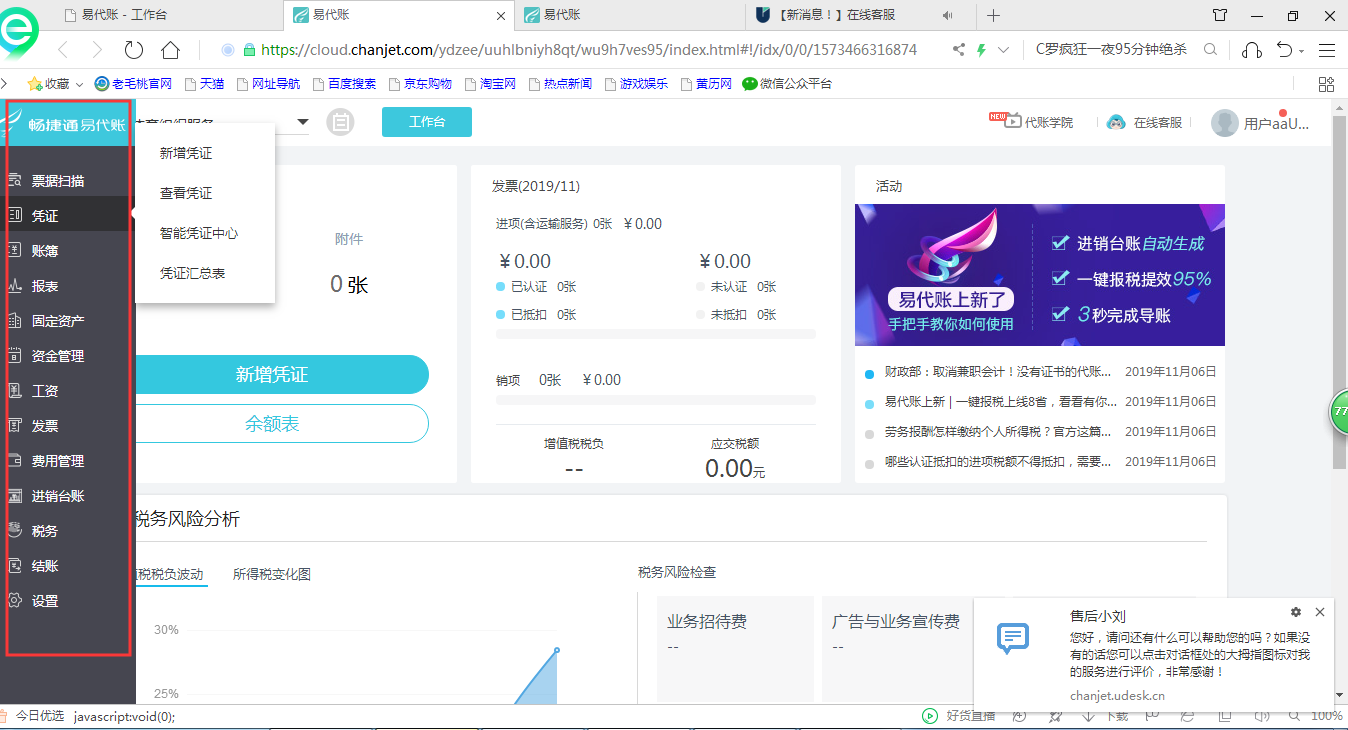
Task: Open the 易代账上新了 promo banner
Action: 1040,275
